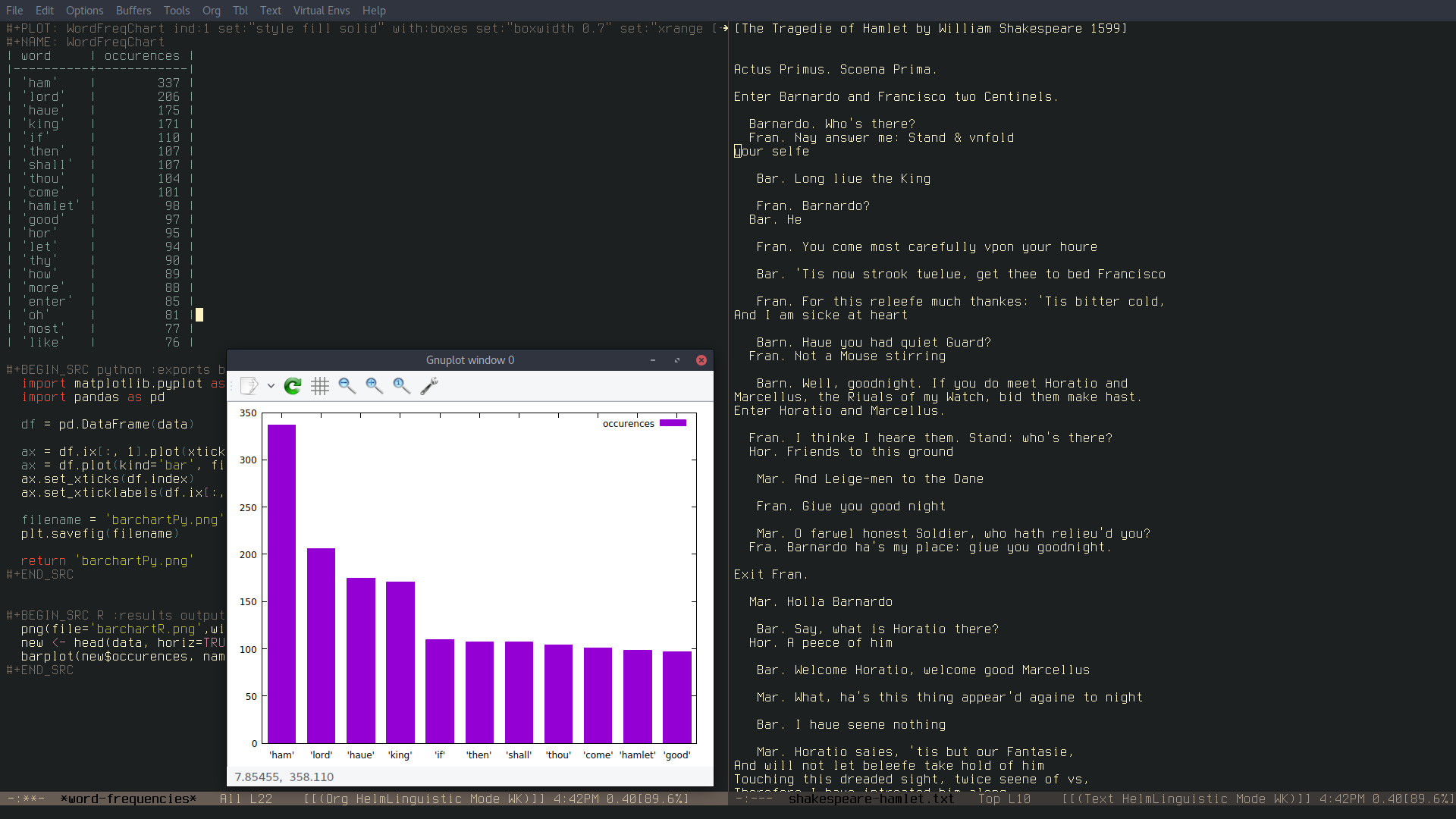
Task: Apply autoscale with the magnifier '1' icon
Action: [x=402, y=386]
